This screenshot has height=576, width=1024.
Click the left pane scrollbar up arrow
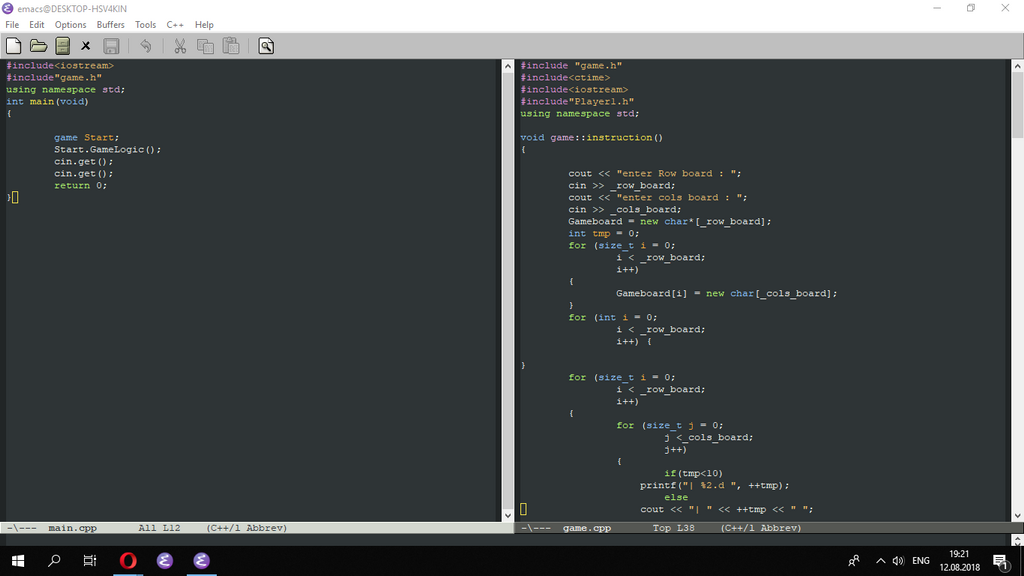[508, 66]
